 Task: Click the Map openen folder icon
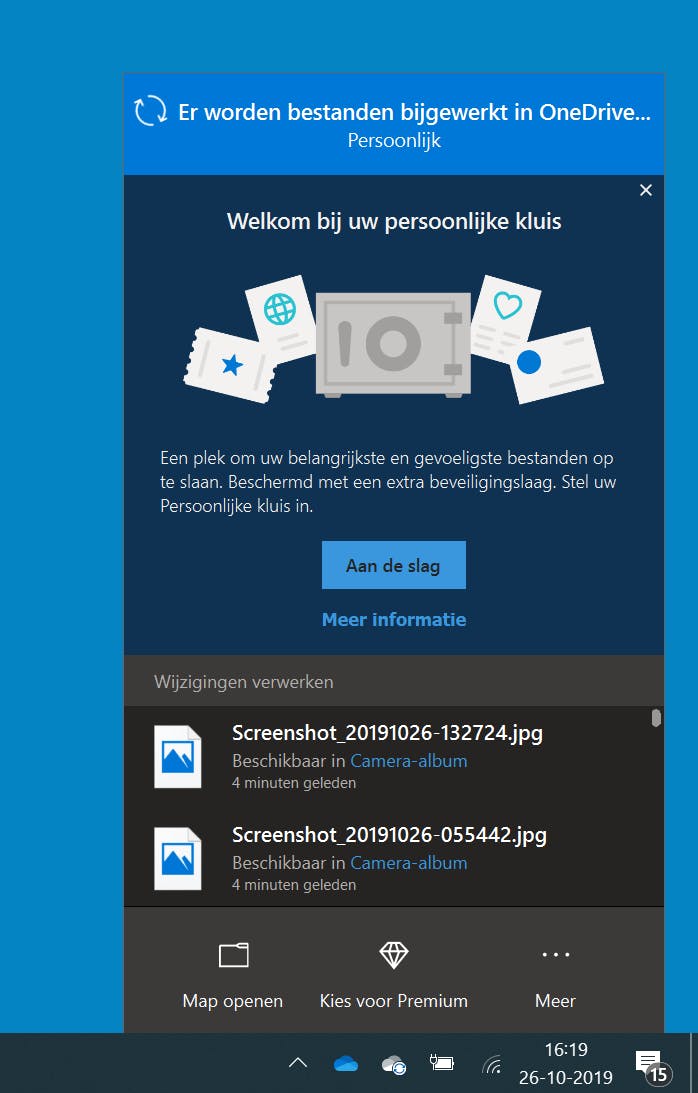(x=234, y=954)
